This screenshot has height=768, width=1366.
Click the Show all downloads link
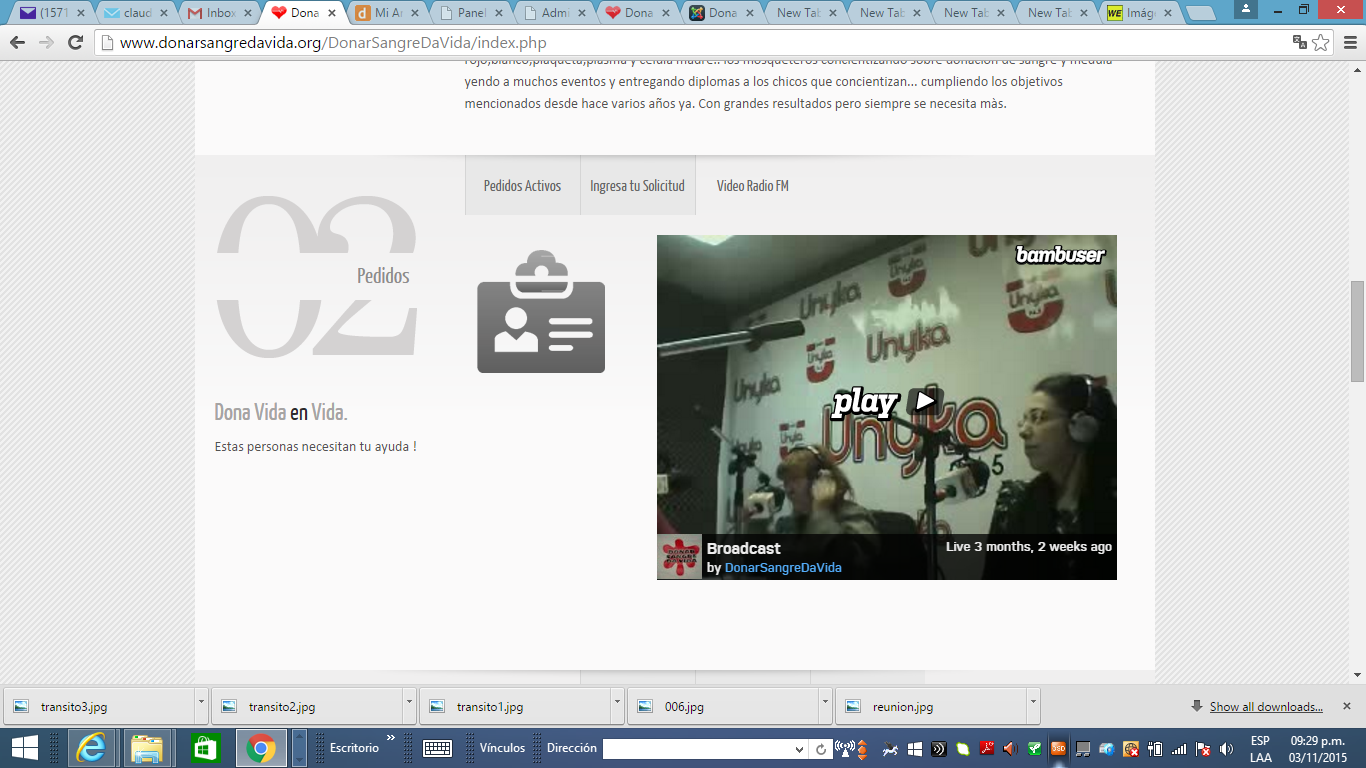(1265, 707)
